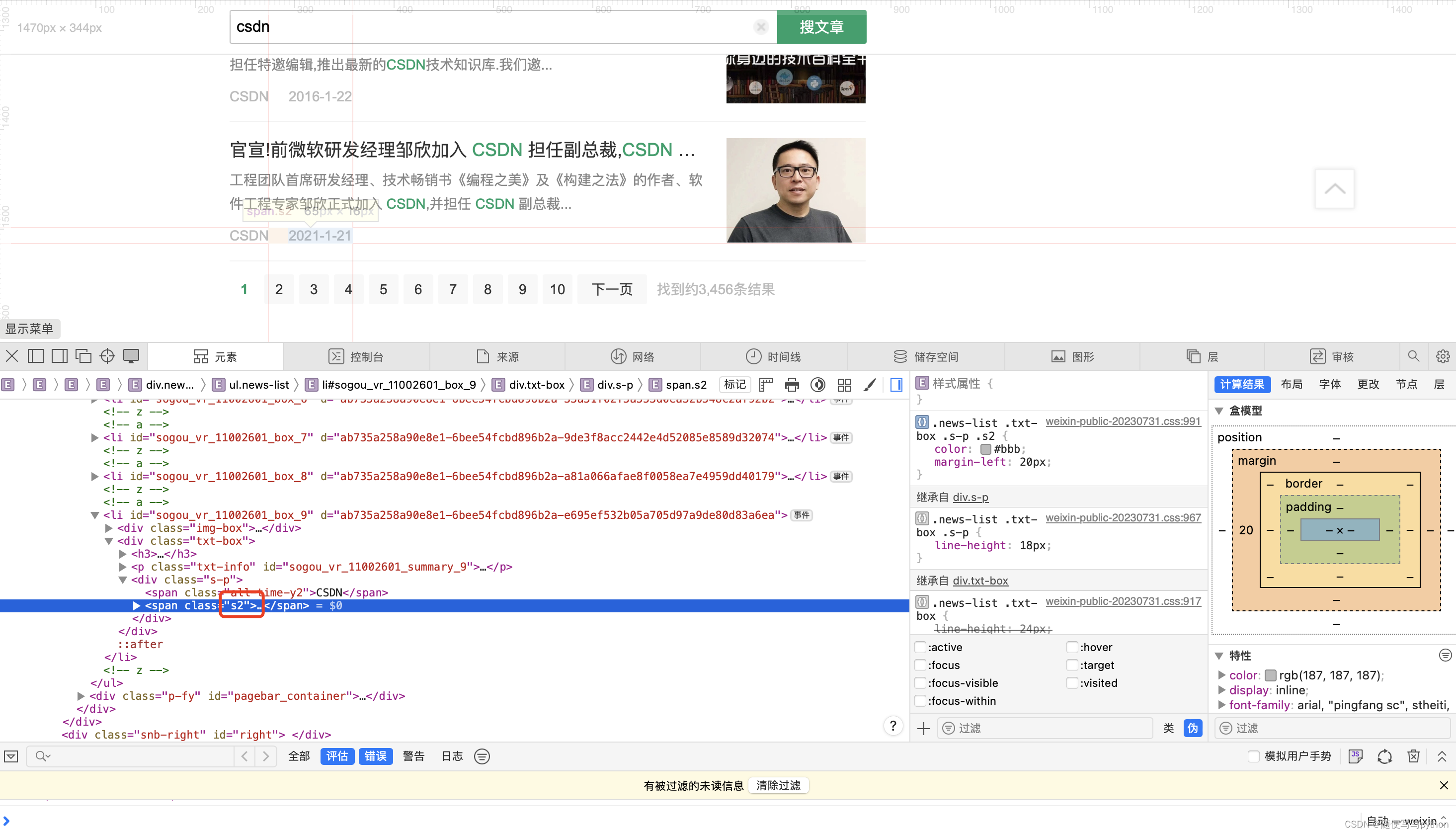Click the 清除过滤 button
Image resolution: width=1456 pixels, height=834 pixels.
click(778, 785)
